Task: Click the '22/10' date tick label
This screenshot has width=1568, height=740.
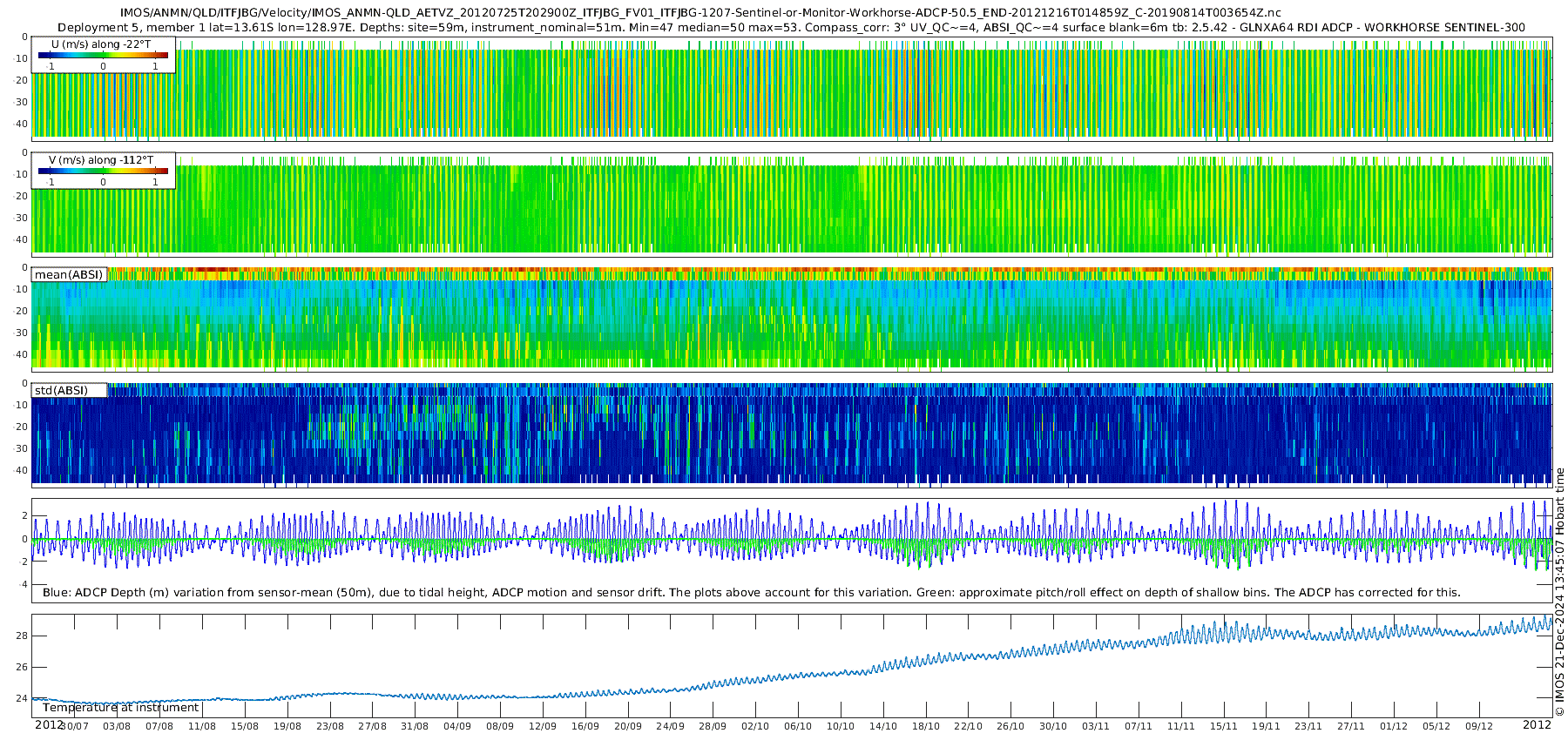Action: (968, 726)
